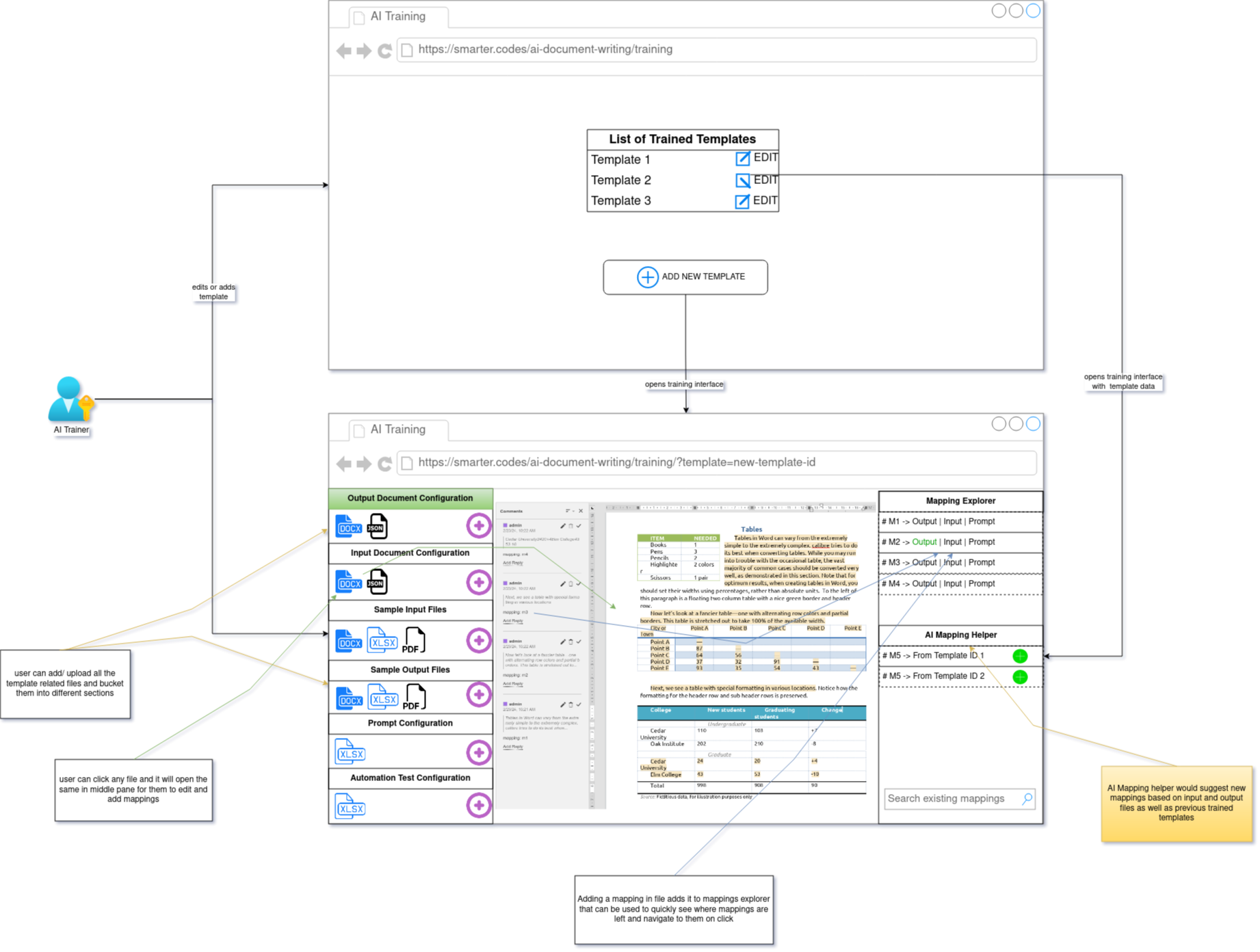This screenshot has width=1260, height=952.
Task: Select the M4 mapping row
Action: pos(960,583)
